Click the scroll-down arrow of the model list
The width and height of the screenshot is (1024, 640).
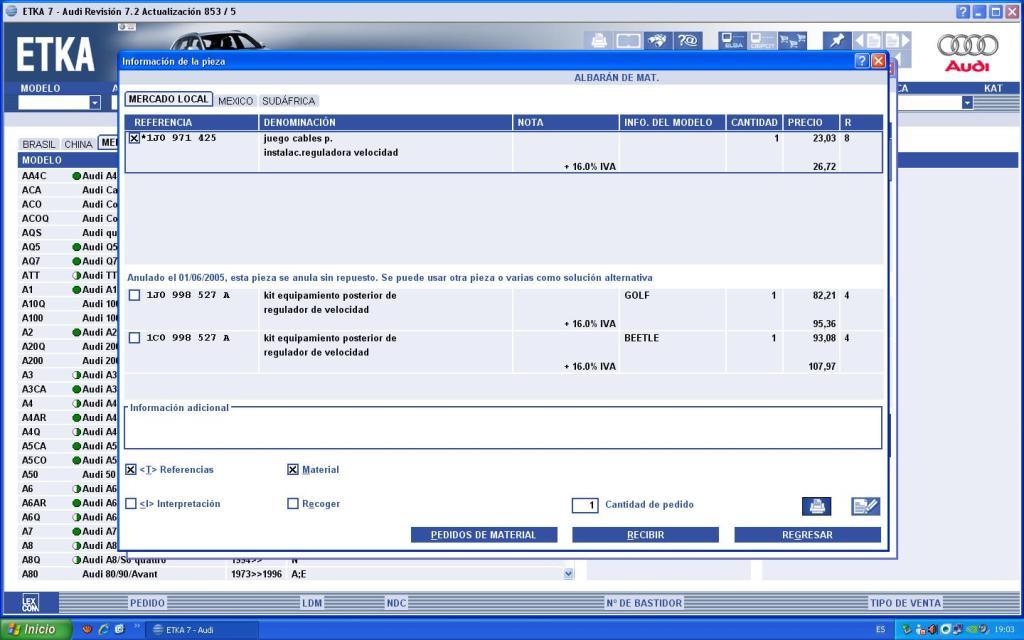pyautogui.click(x=568, y=573)
